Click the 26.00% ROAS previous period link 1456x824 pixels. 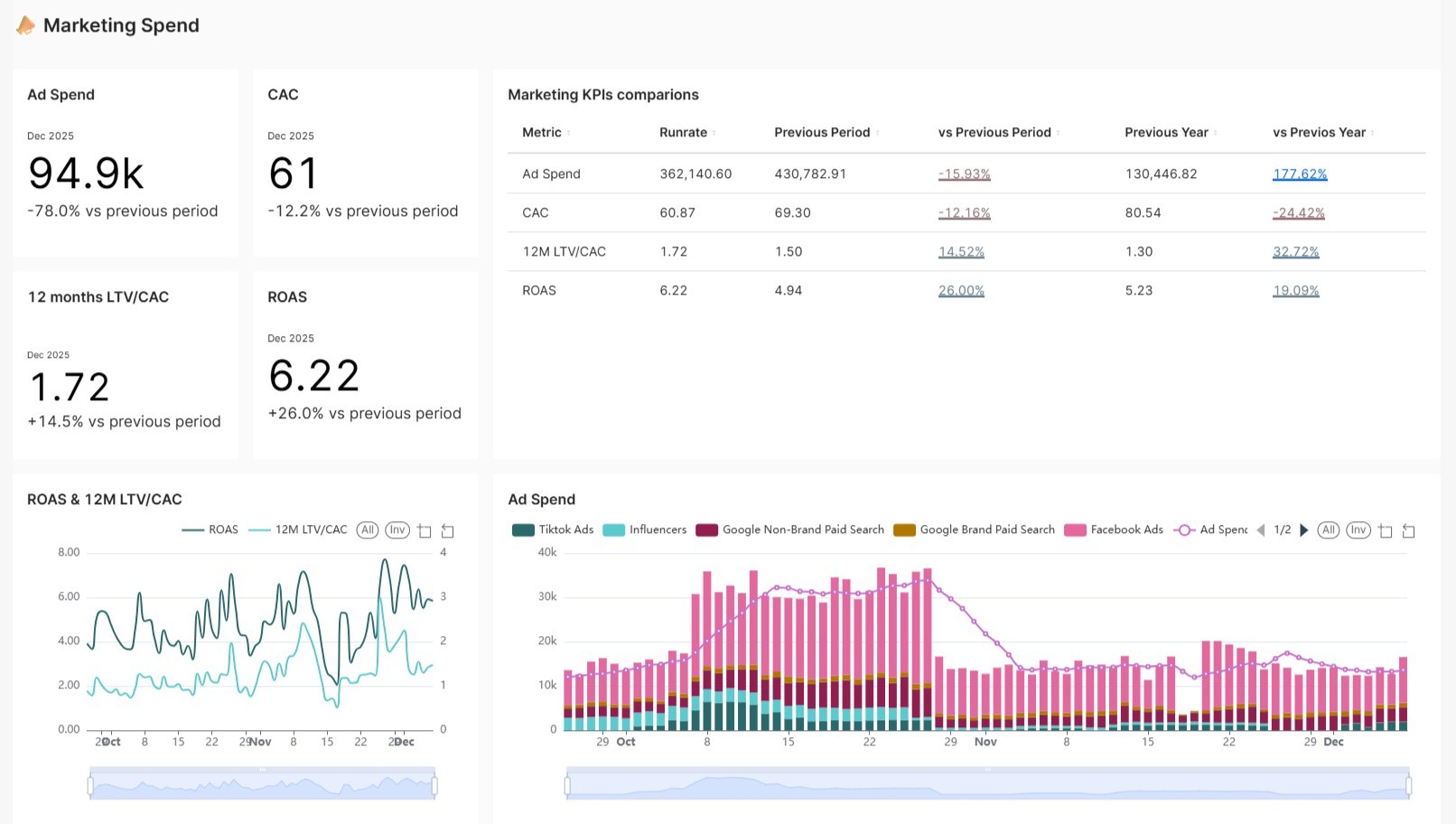click(961, 291)
